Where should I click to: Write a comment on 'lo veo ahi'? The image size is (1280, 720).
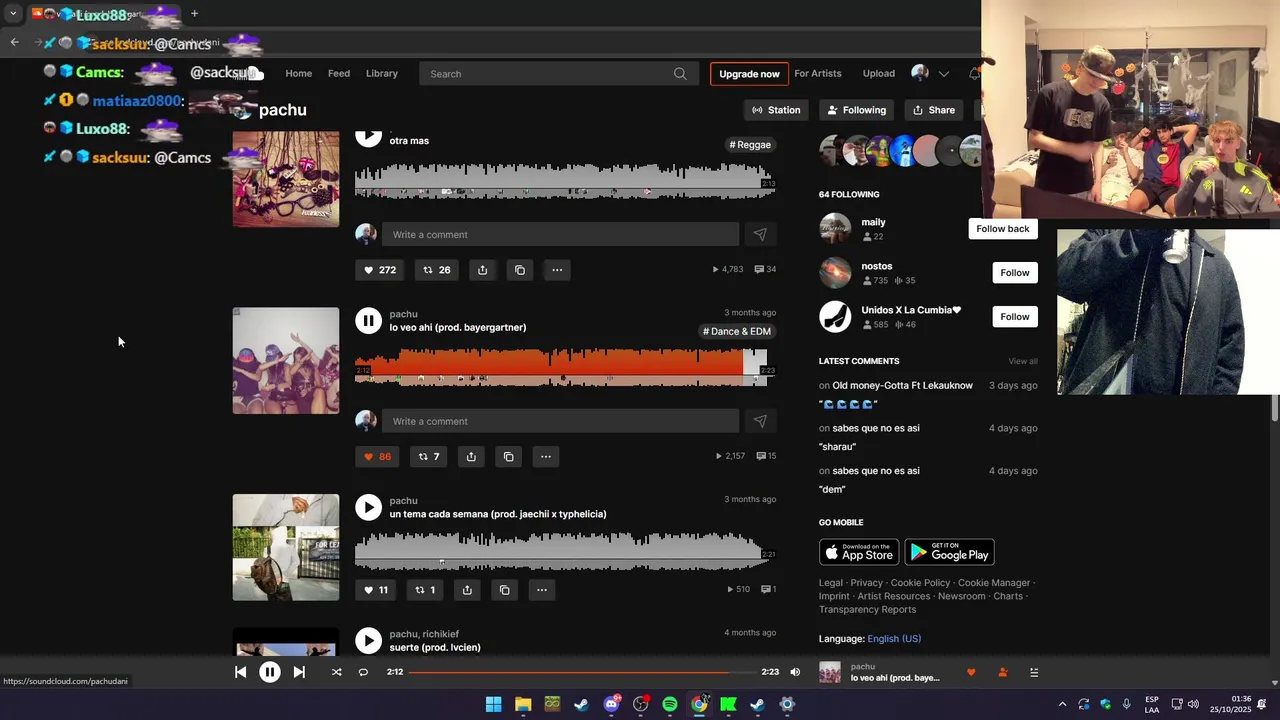pos(560,421)
